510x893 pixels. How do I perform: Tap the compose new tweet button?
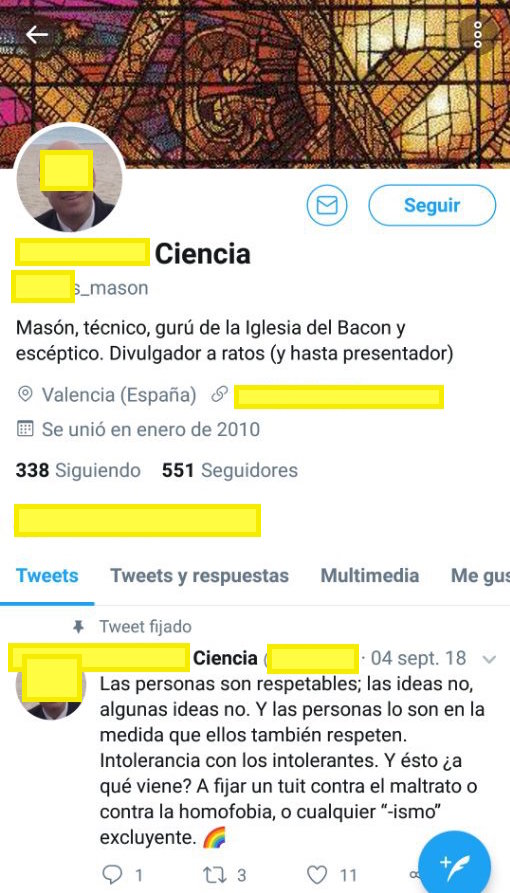pos(455,862)
